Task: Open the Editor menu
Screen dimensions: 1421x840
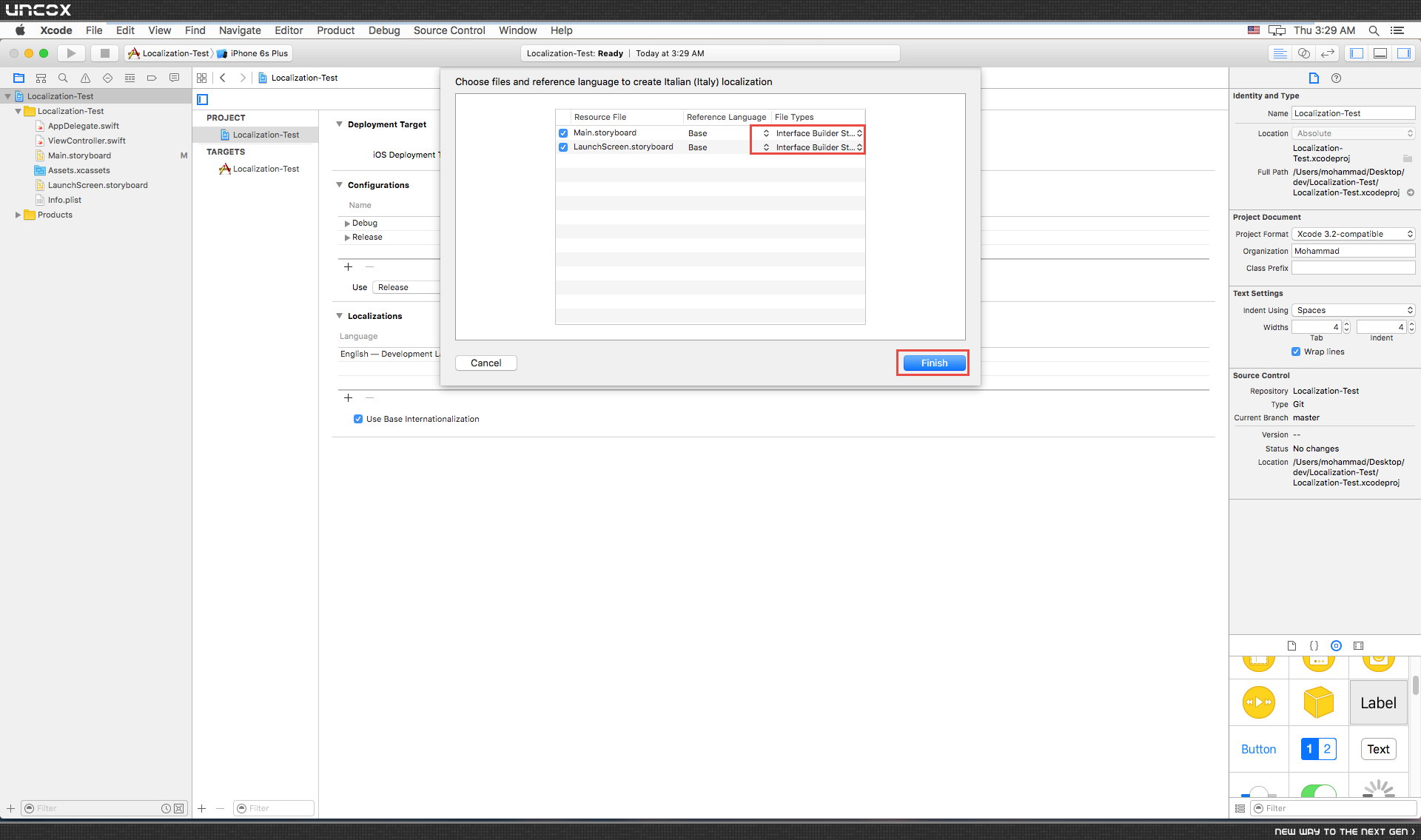Action: 289,30
